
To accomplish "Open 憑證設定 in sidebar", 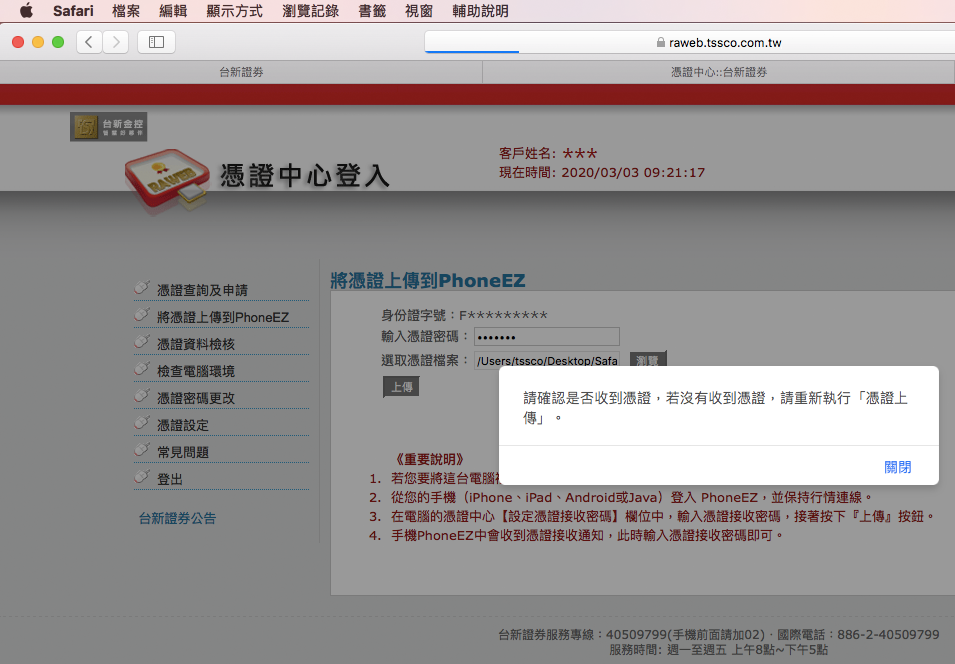I will tap(183, 425).
